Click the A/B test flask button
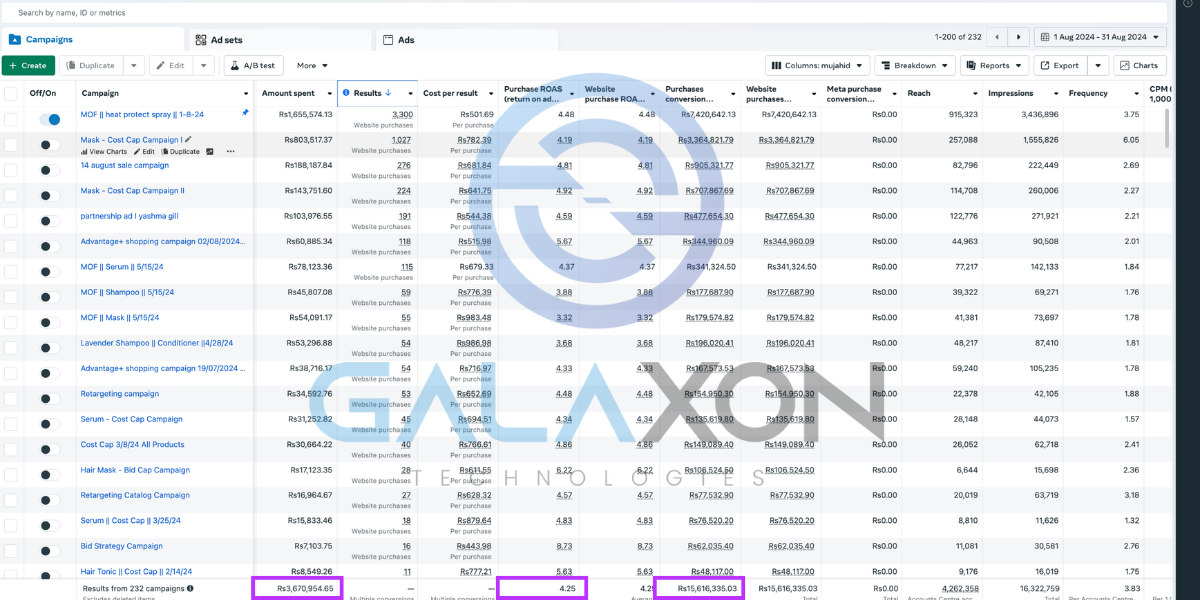This screenshot has height=600, width=1200. point(255,65)
